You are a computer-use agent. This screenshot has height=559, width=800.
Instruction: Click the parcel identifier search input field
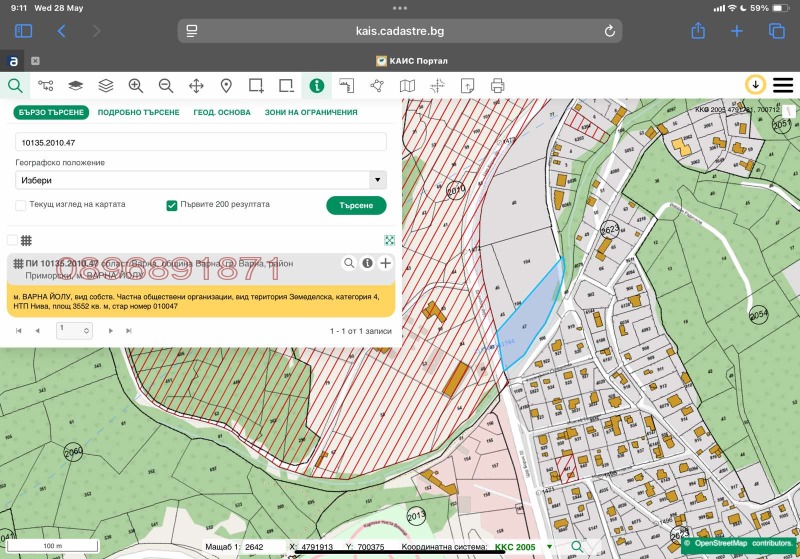tap(200, 142)
